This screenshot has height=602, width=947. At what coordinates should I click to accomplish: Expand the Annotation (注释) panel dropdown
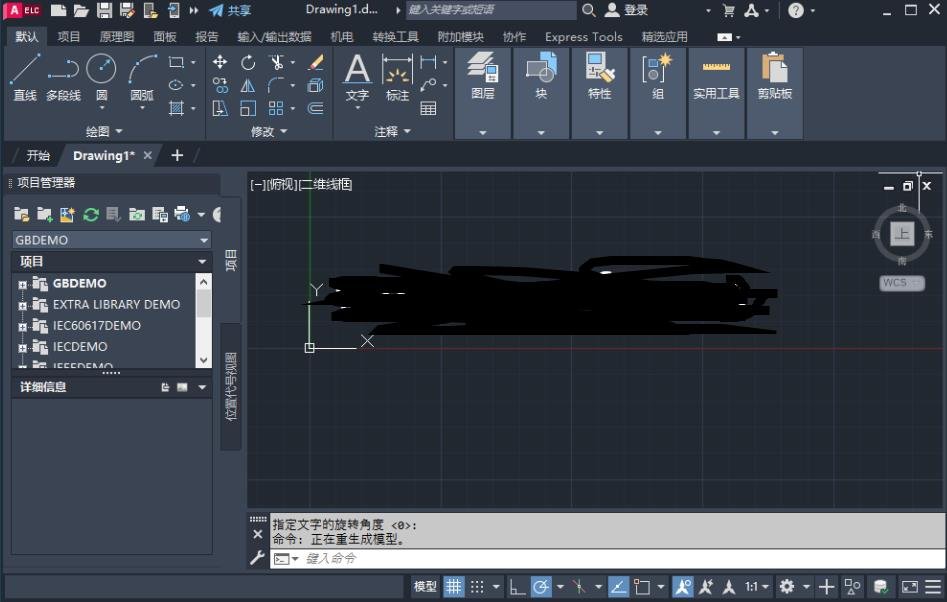pyautogui.click(x=392, y=131)
